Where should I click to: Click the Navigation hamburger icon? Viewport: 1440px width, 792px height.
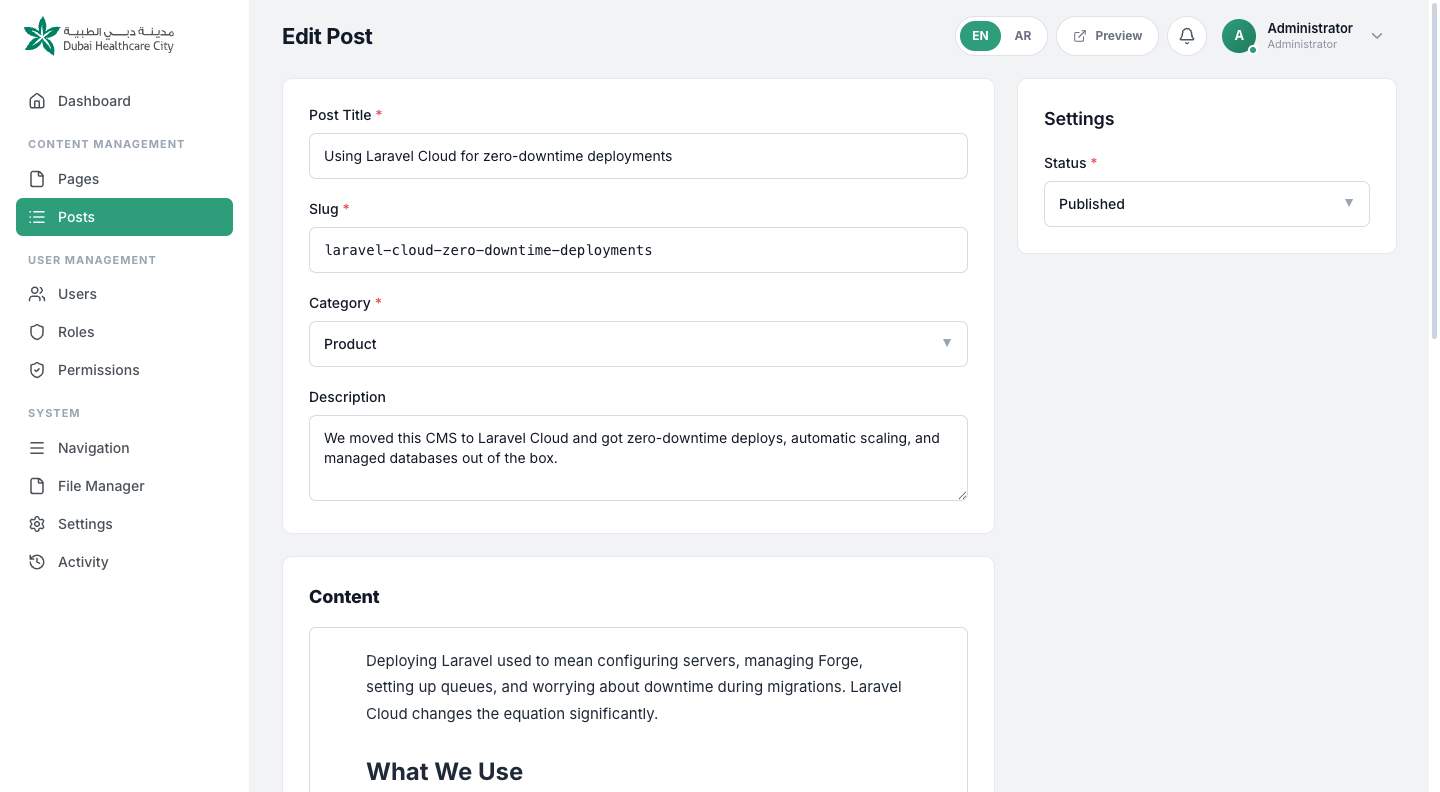pyautogui.click(x=37, y=448)
